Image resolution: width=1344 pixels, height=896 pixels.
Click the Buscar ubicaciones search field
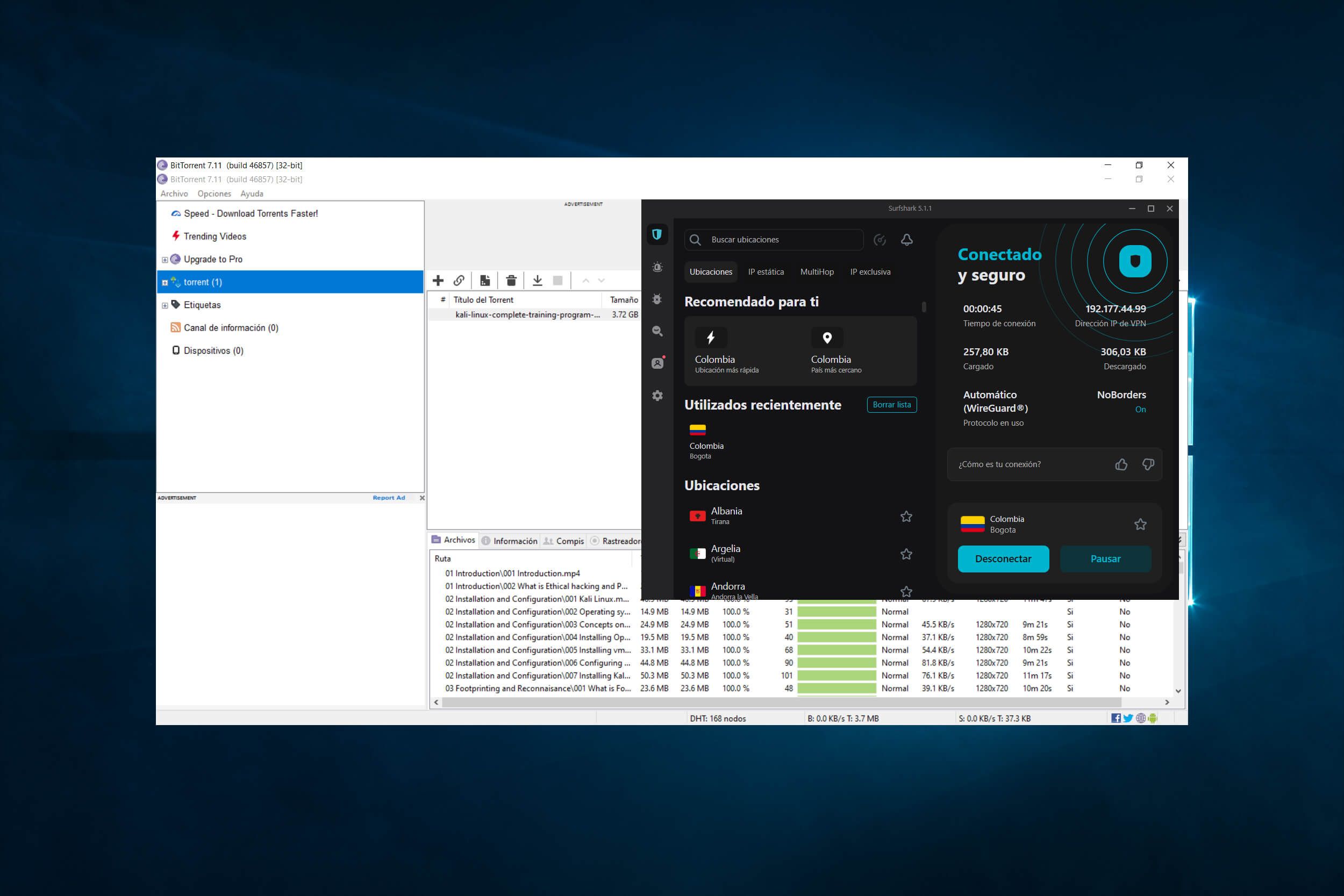pyautogui.click(x=774, y=240)
